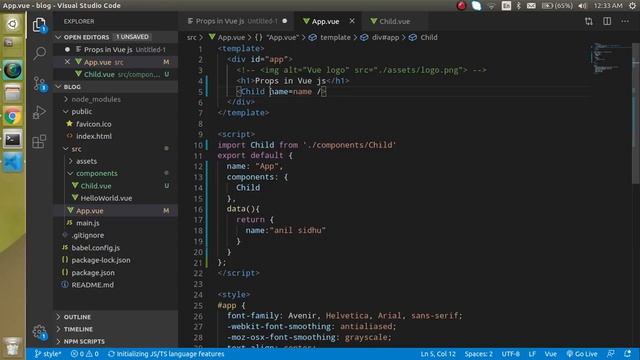Image resolution: width=640 pixels, height=360 pixels.
Task: Click the editor vertical scrollbar
Action: click(x=636, y=114)
